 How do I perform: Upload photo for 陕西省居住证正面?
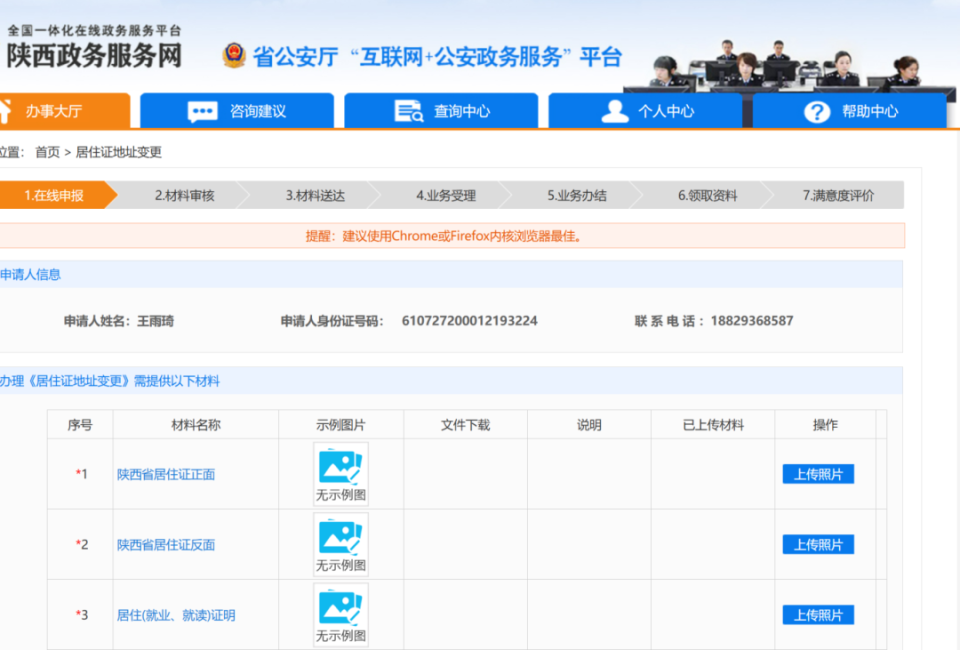pos(818,474)
